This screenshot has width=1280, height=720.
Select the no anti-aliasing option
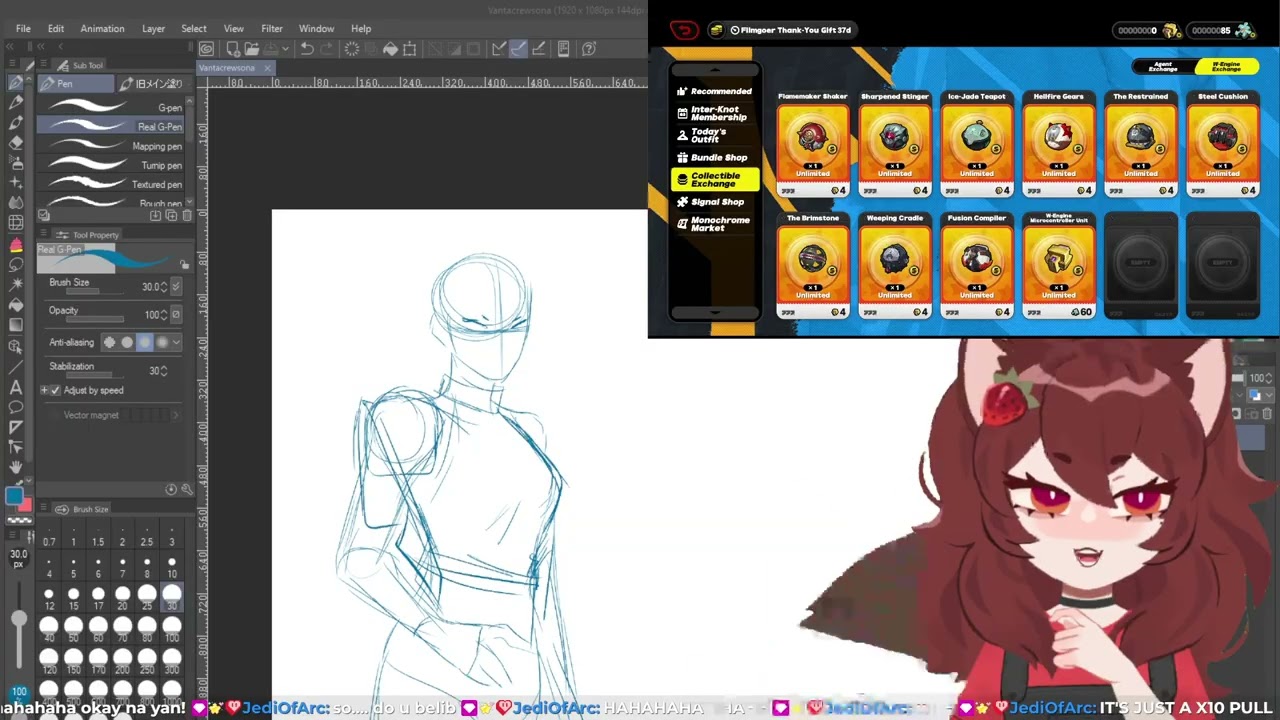coord(109,342)
